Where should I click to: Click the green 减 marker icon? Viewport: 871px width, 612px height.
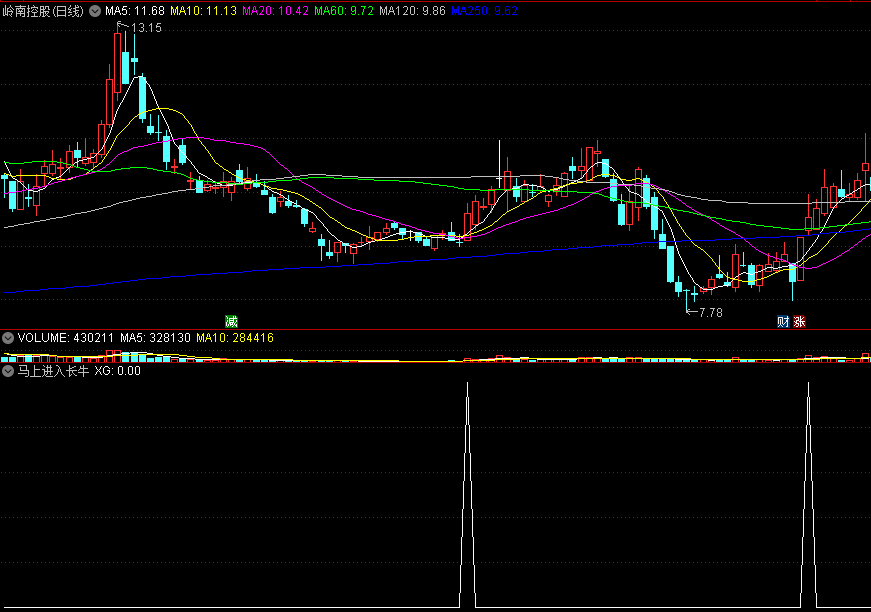pos(231,322)
